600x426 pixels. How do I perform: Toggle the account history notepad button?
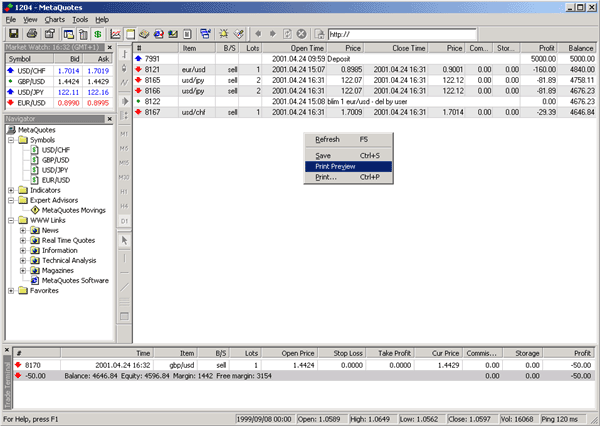pos(130,34)
